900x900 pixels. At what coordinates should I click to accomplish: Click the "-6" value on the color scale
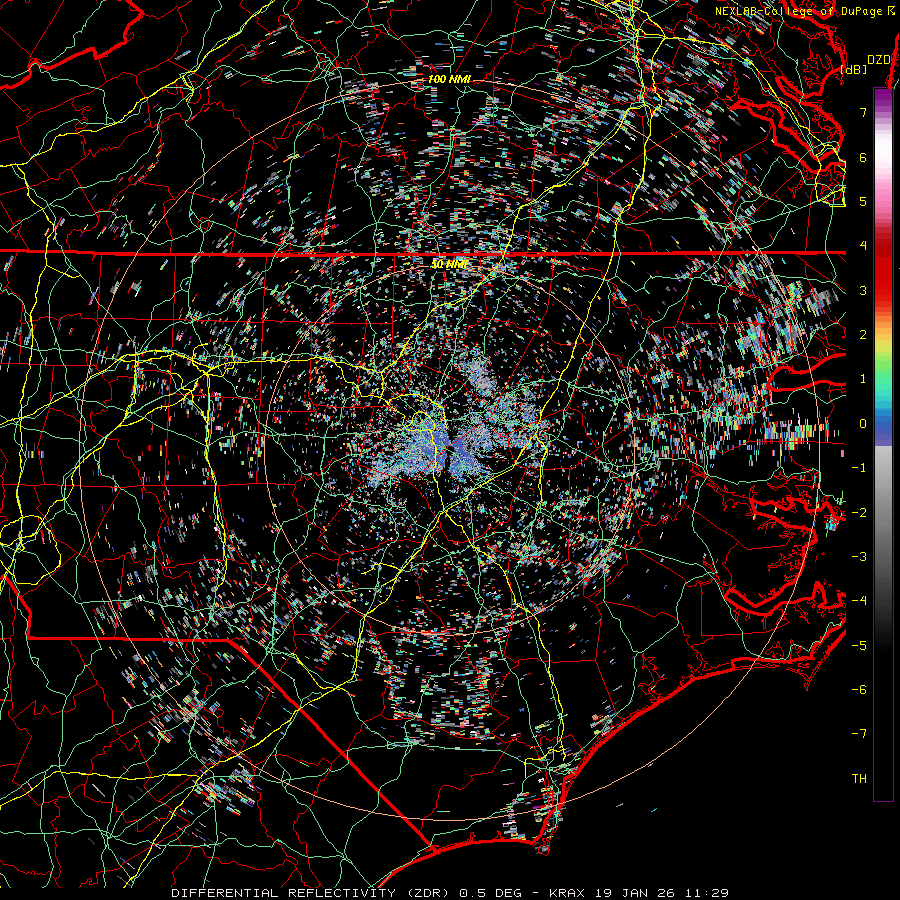coord(859,689)
